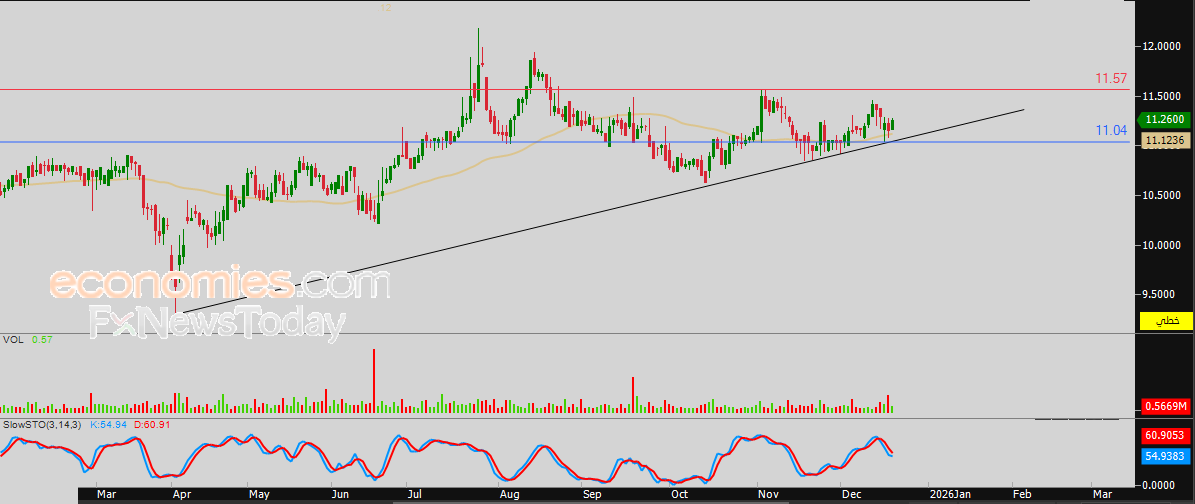Click the beige 11.1236 moving average tag

tap(1164, 142)
